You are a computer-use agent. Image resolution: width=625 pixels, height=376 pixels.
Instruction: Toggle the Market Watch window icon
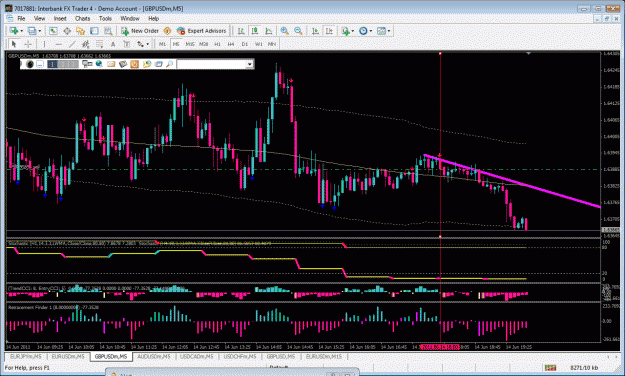click(53, 31)
